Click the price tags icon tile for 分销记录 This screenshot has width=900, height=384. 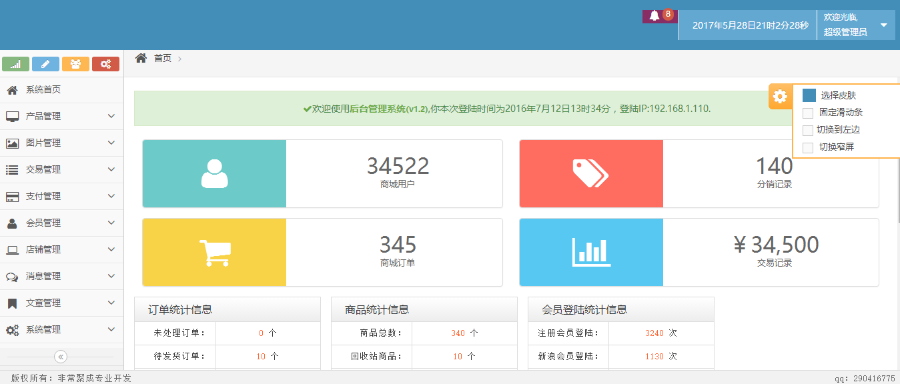(591, 173)
